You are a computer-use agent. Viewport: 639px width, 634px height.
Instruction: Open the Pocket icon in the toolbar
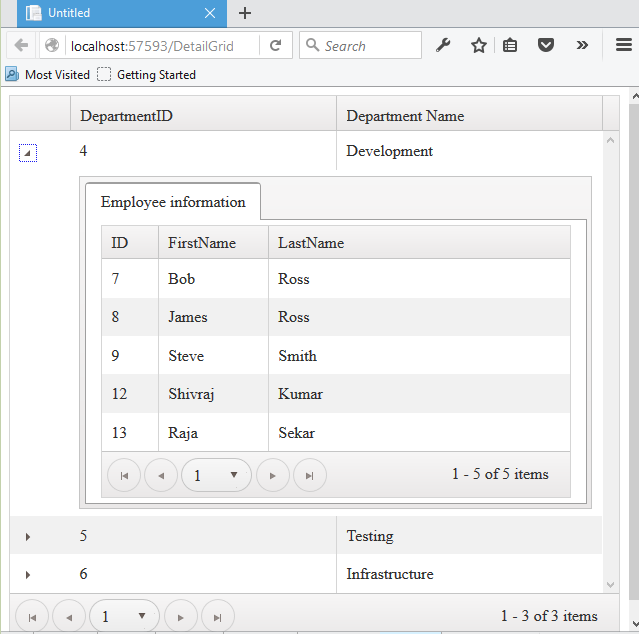click(x=546, y=46)
